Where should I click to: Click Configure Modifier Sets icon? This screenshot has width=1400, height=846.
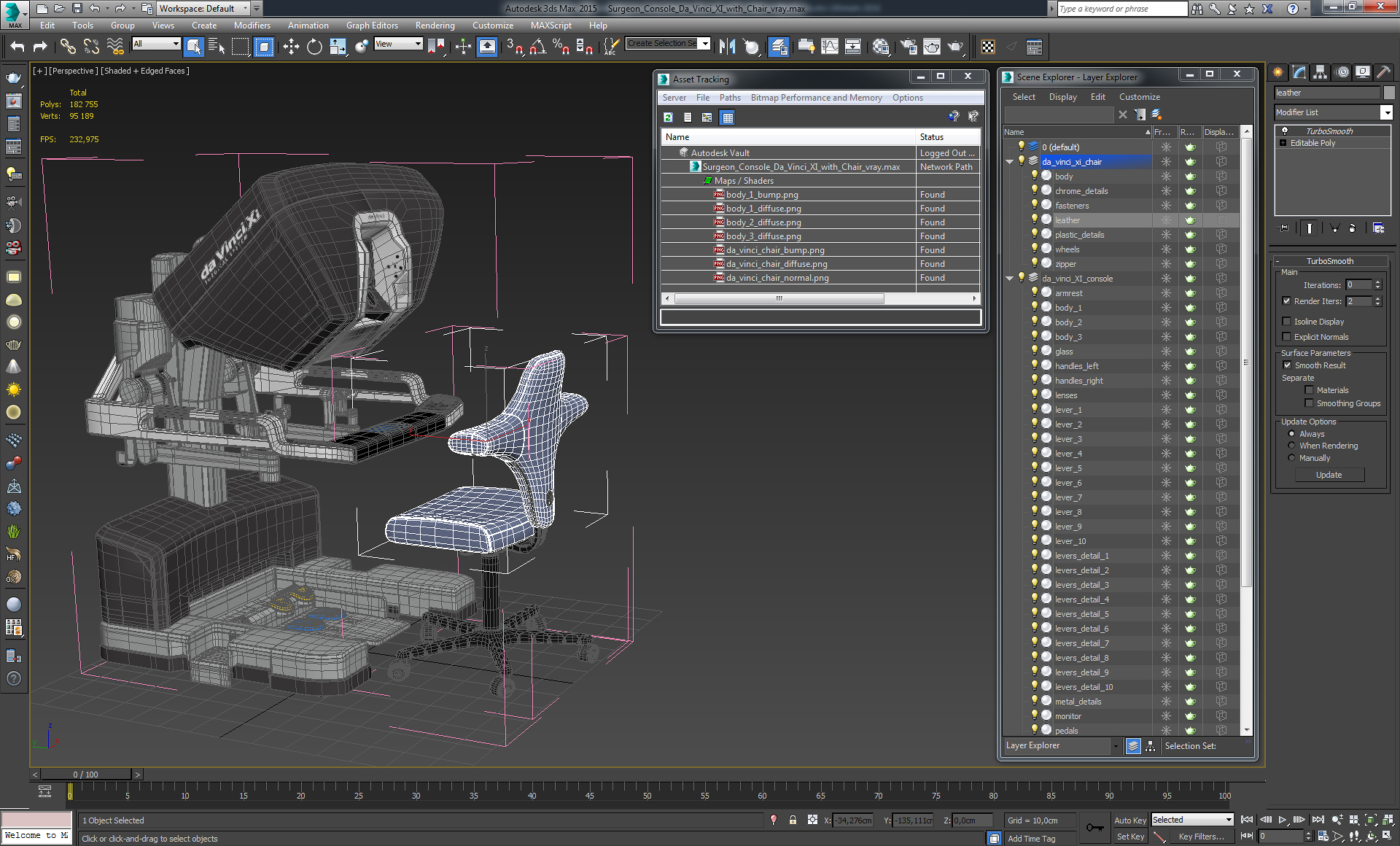(1378, 228)
